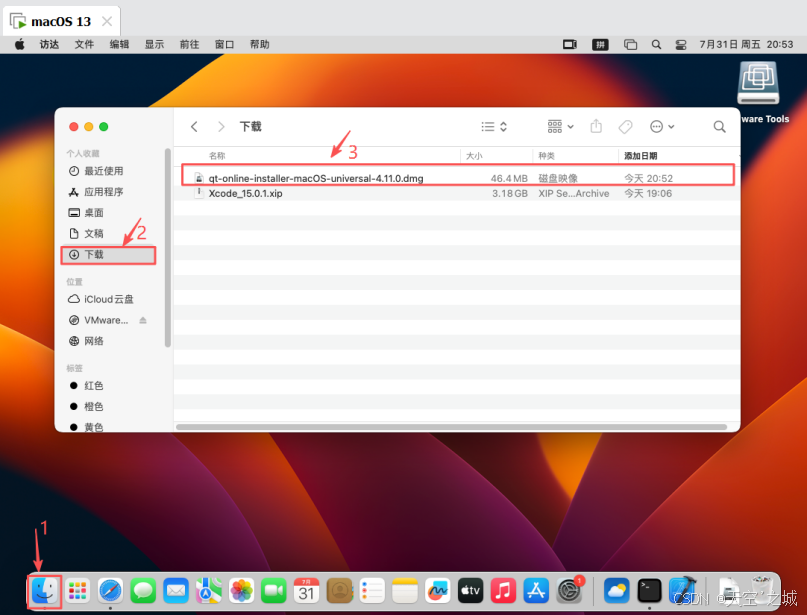Image resolution: width=807 pixels, height=615 pixels.
Task: Sort by the 名称 column header
Action: click(x=217, y=156)
